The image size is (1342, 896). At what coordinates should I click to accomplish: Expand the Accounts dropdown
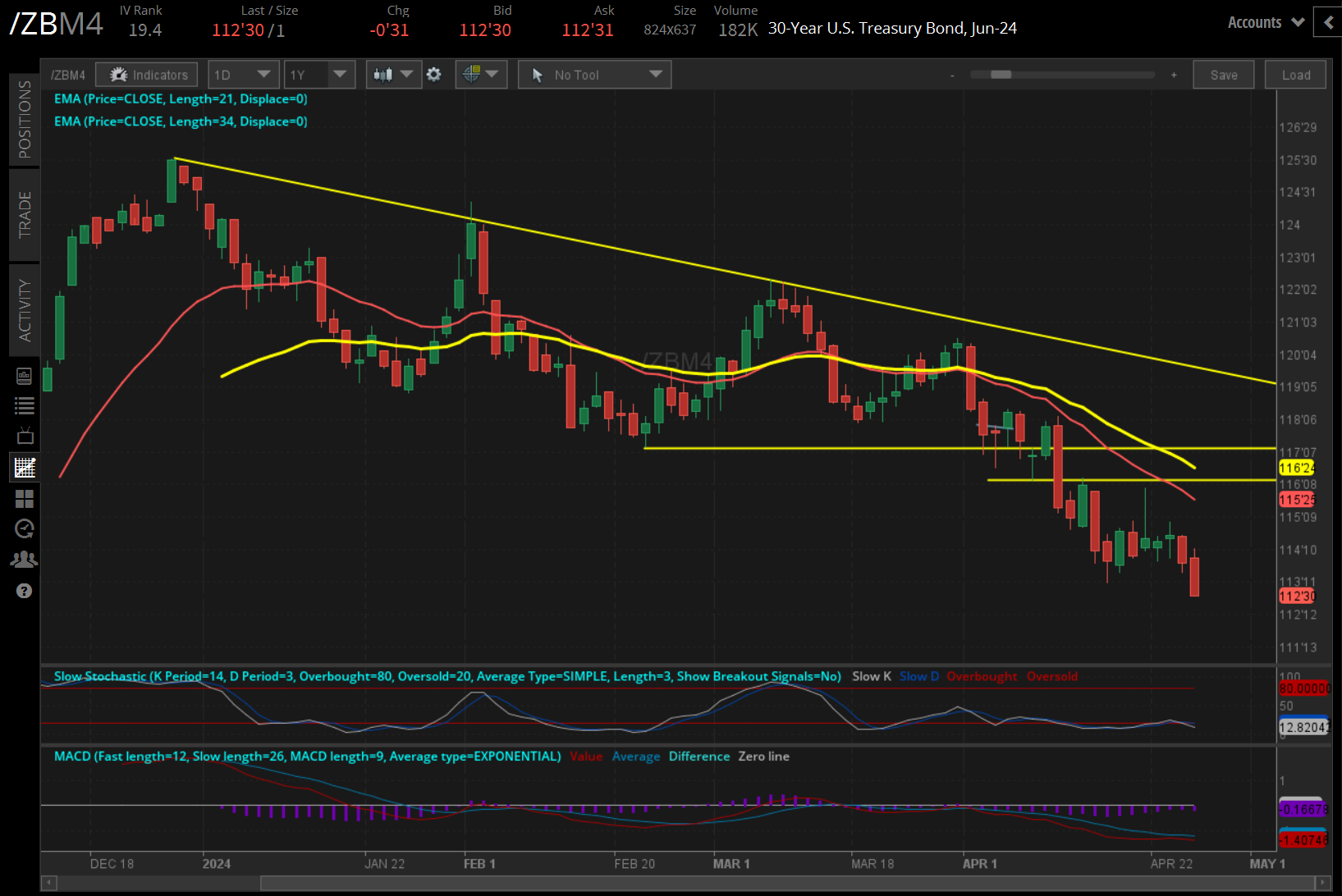point(1266,22)
